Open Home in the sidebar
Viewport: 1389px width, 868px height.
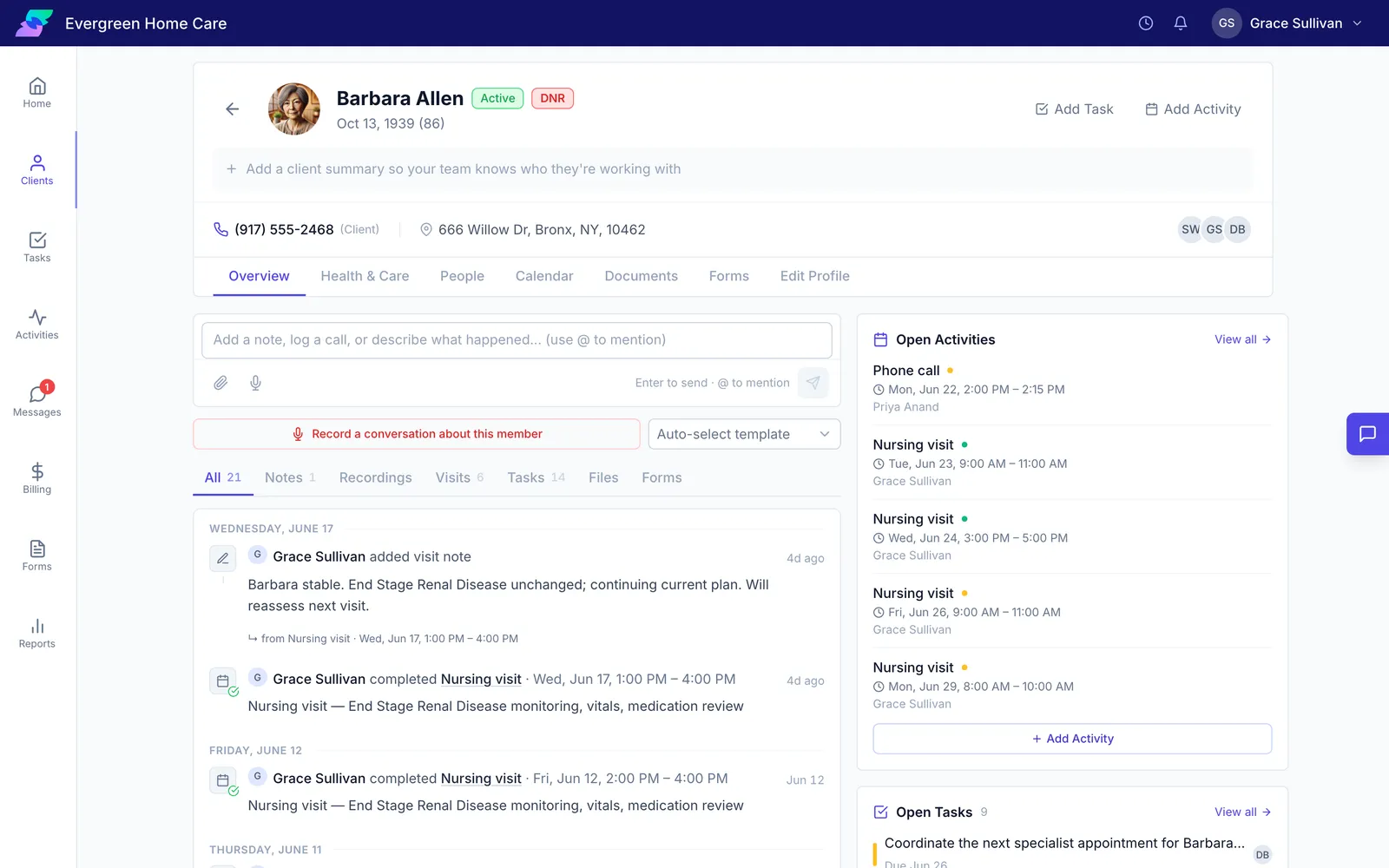click(37, 93)
